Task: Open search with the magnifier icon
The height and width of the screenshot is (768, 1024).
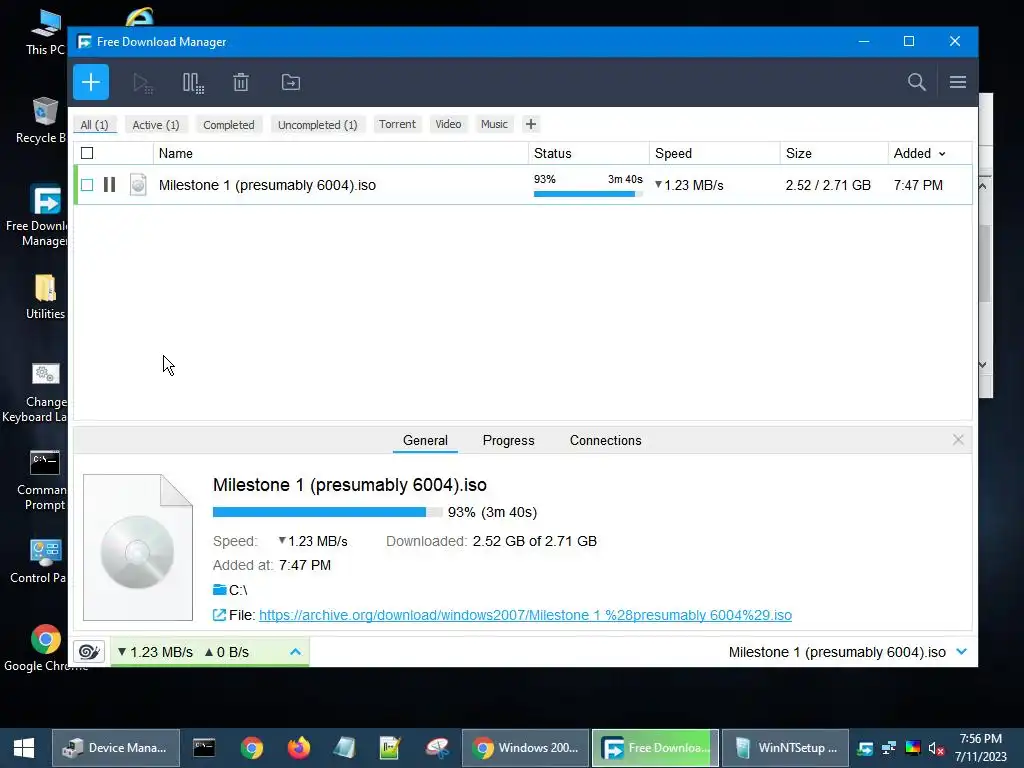Action: tap(916, 82)
